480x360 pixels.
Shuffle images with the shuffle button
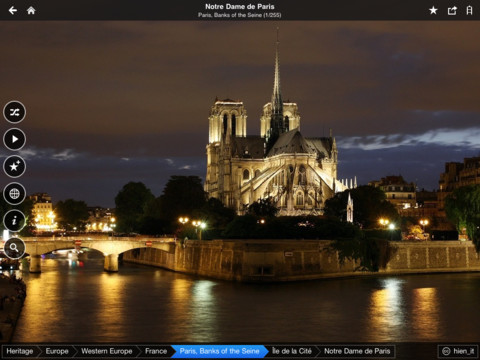[14, 112]
